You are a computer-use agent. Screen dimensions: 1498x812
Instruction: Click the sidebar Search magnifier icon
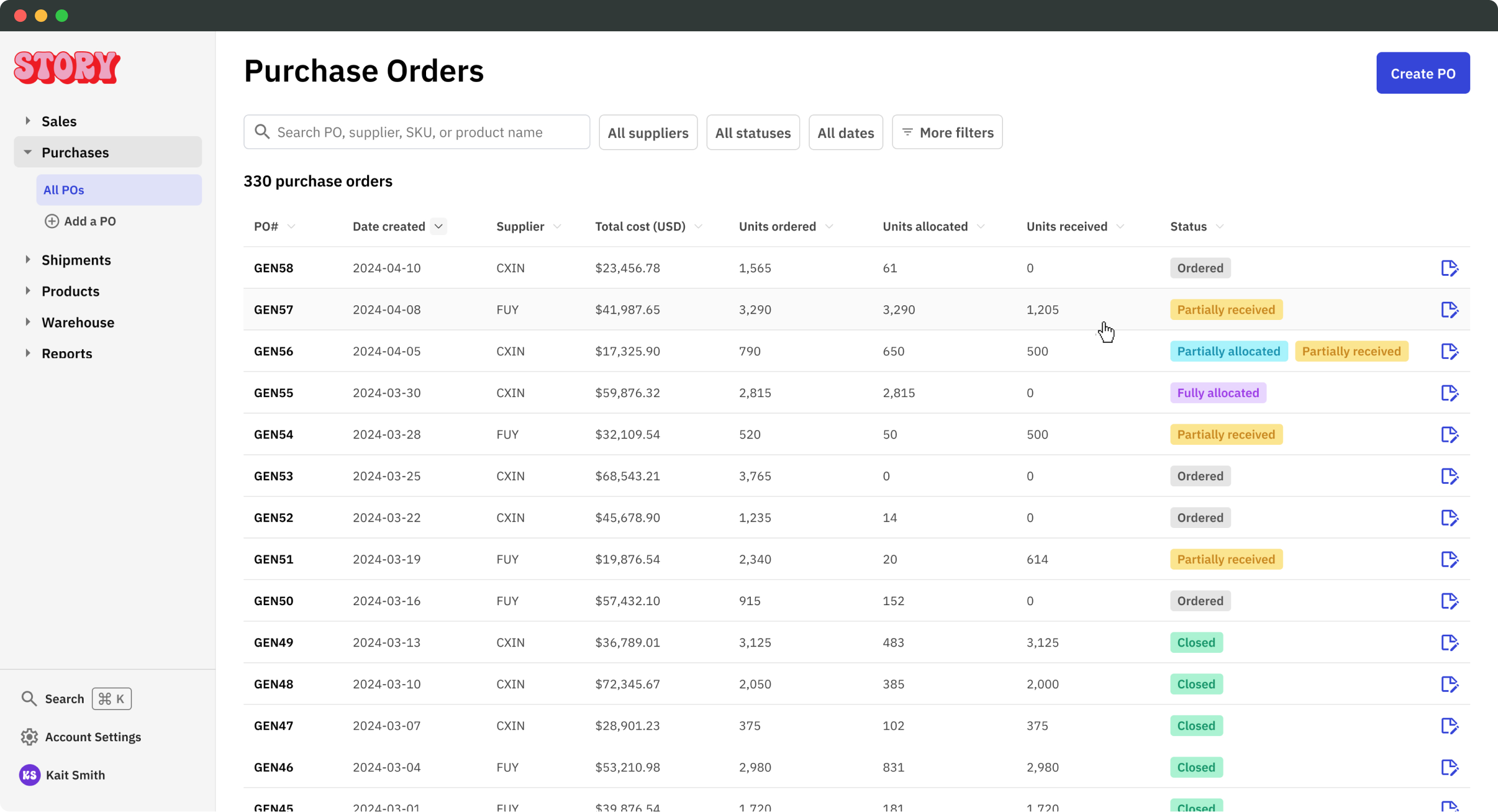pos(29,699)
